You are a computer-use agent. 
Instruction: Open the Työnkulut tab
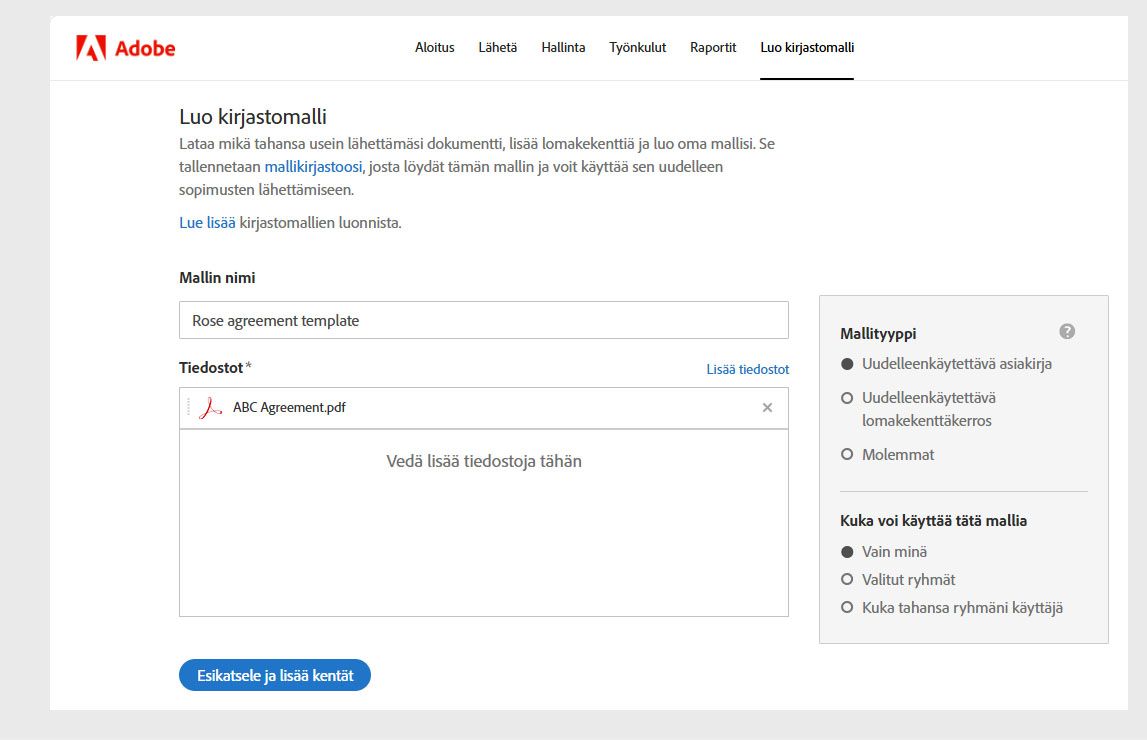click(637, 48)
